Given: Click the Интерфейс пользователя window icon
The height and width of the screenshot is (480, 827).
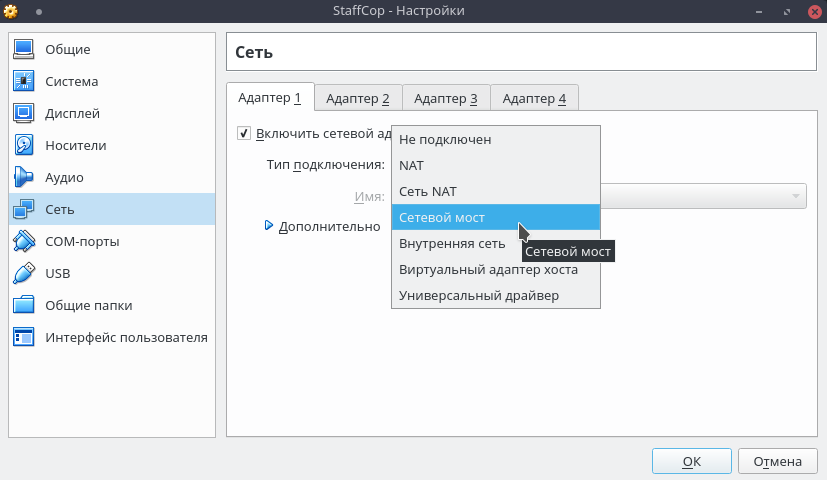Looking at the screenshot, I should [24, 338].
